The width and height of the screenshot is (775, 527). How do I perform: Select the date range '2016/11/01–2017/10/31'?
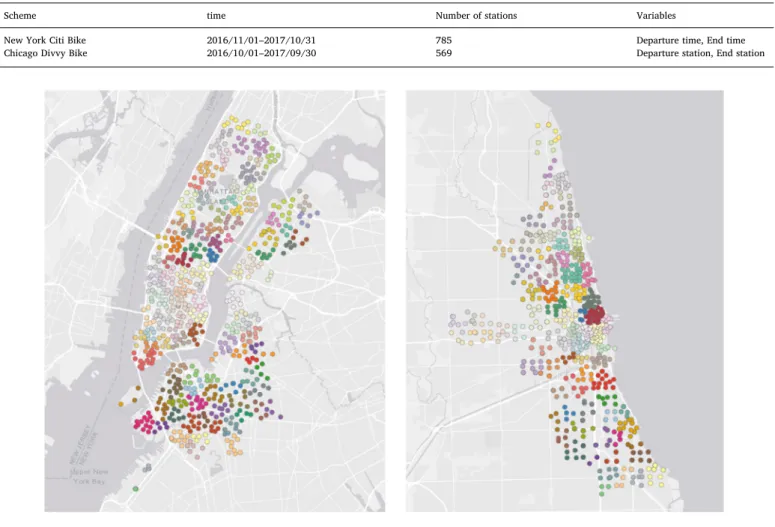pos(260,40)
